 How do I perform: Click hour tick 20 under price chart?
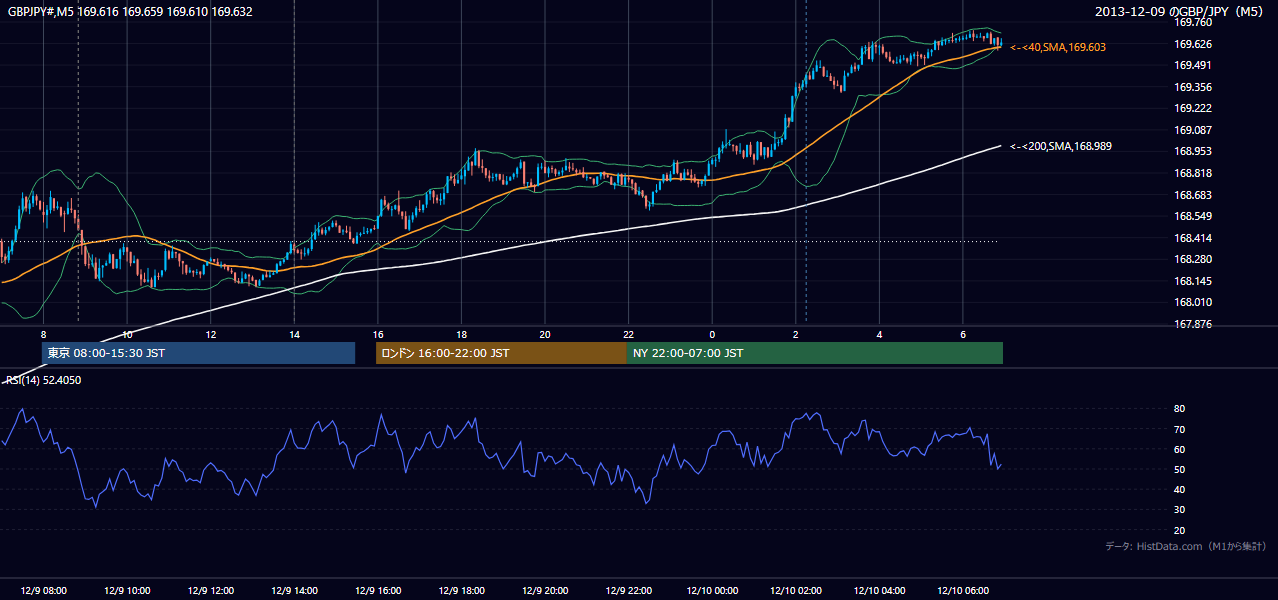click(x=545, y=334)
